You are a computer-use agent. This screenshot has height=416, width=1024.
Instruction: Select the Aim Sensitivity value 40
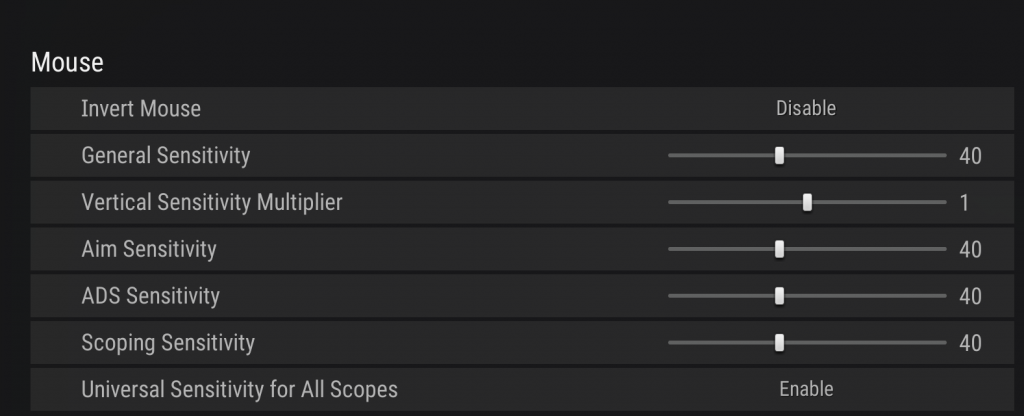click(x=970, y=250)
